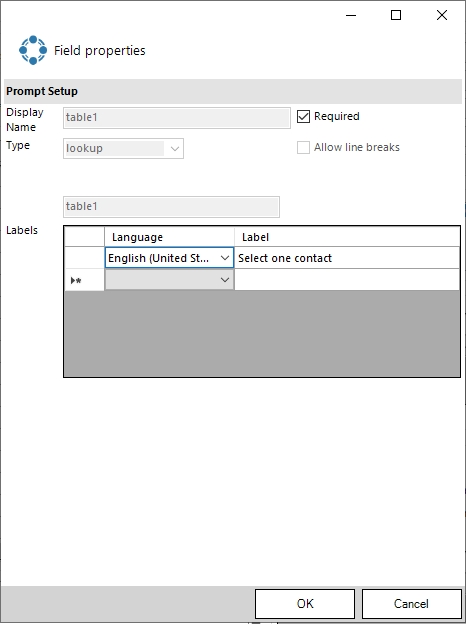Click the empty Label cell in new row

point(347,280)
